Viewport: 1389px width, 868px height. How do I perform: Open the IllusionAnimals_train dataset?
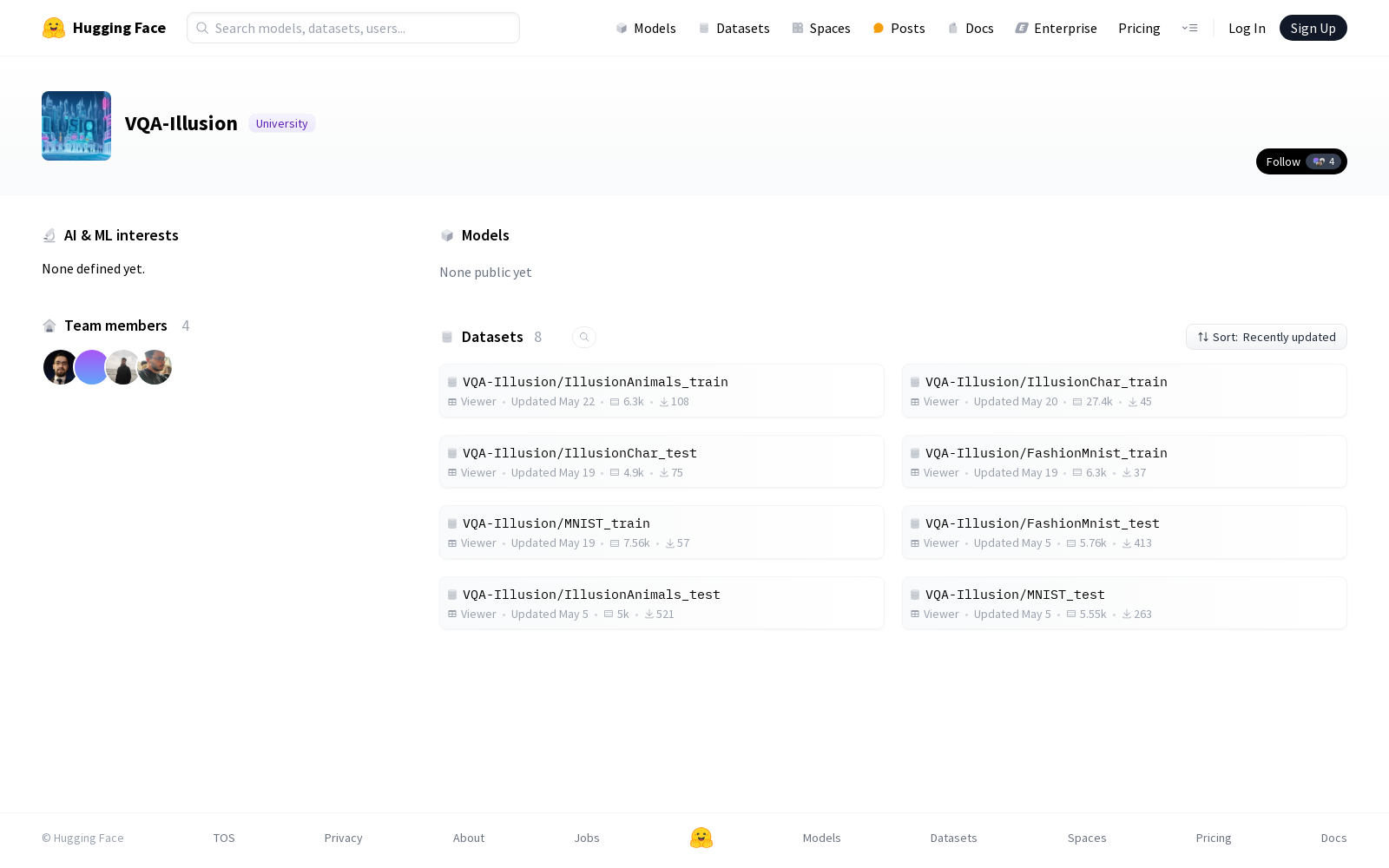(662, 391)
